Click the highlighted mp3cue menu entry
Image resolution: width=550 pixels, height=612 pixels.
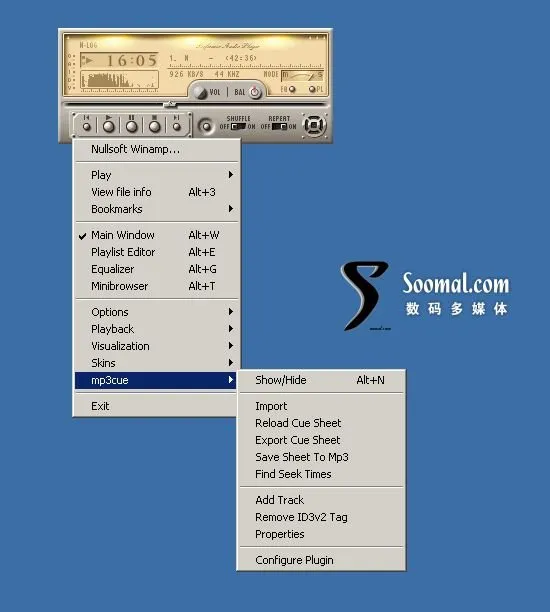pos(156,380)
